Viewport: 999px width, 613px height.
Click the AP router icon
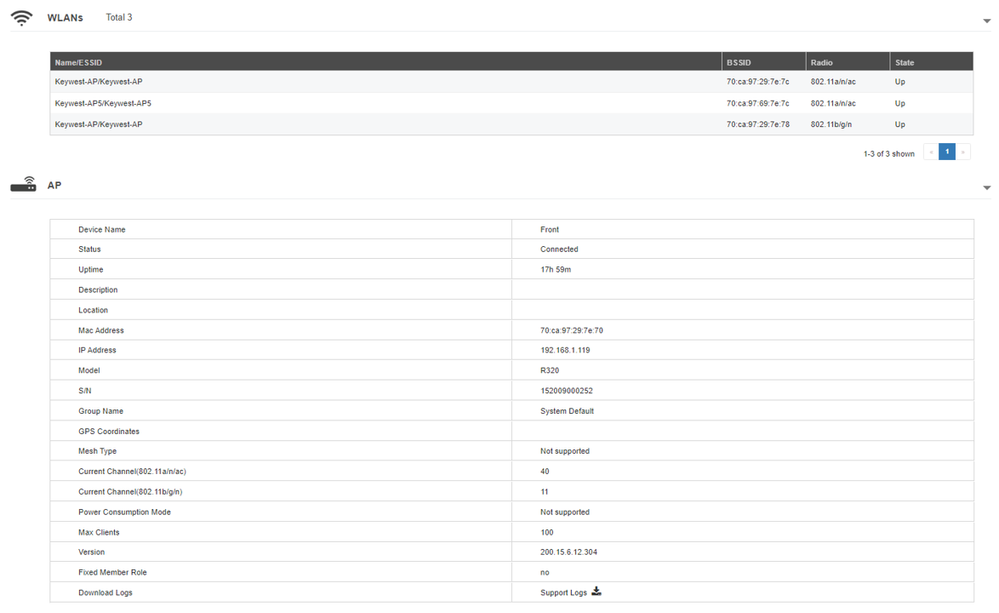[23, 185]
